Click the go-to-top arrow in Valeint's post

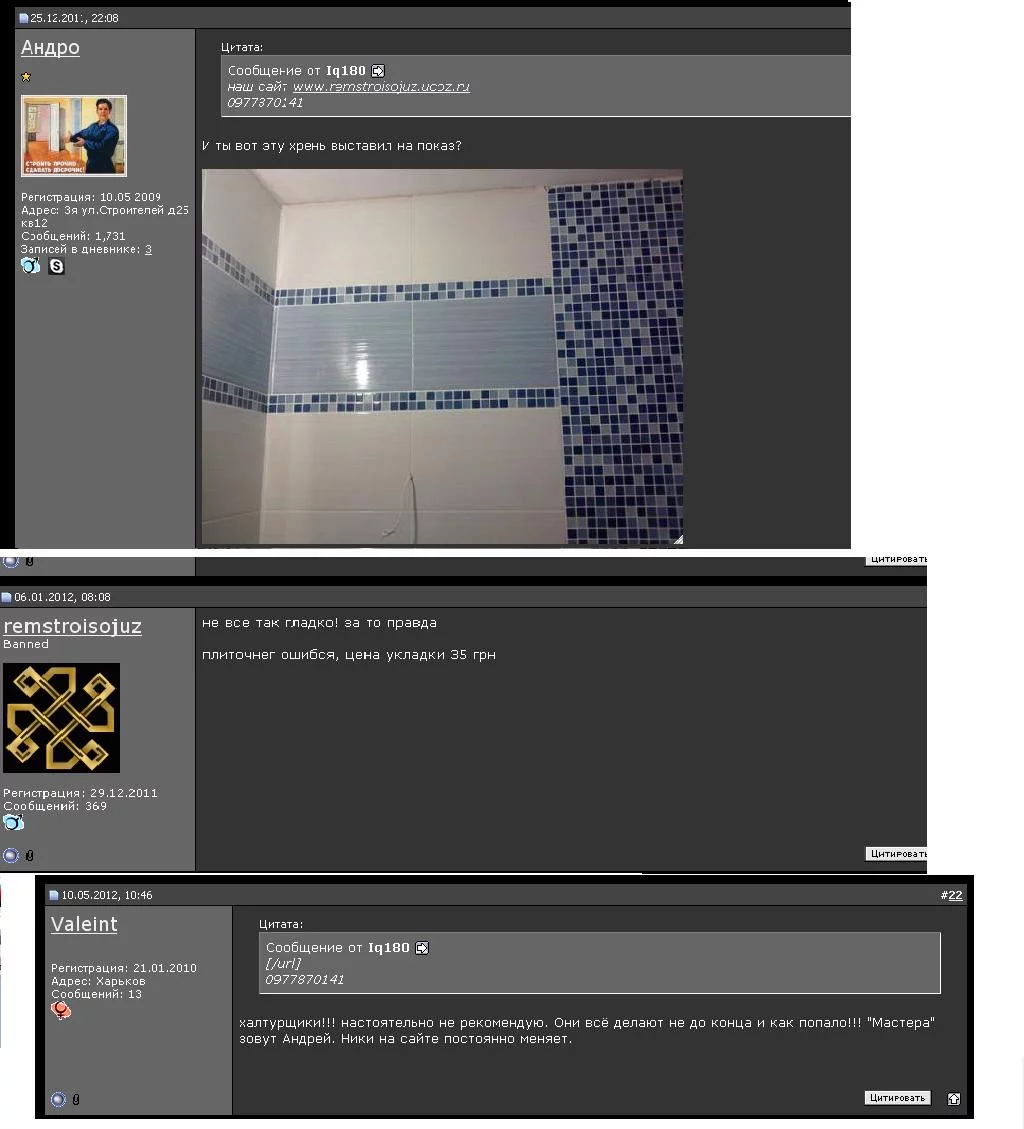pos(953,1098)
